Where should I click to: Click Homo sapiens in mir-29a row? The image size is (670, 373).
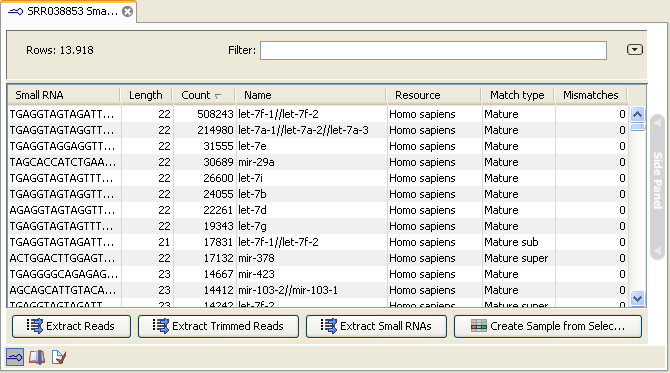click(422, 162)
